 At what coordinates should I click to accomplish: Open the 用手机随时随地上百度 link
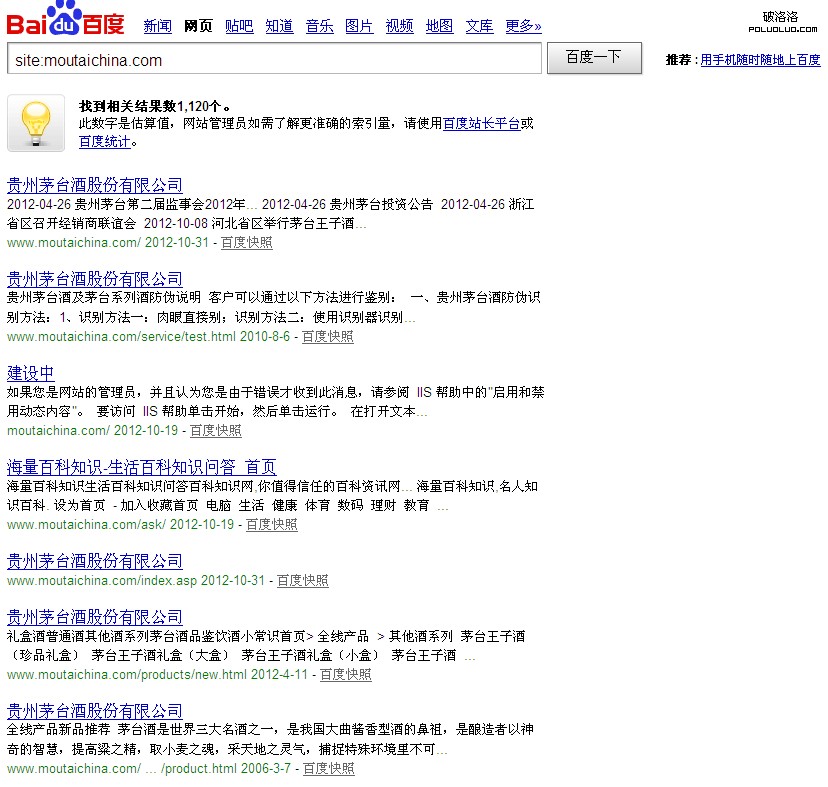760,61
